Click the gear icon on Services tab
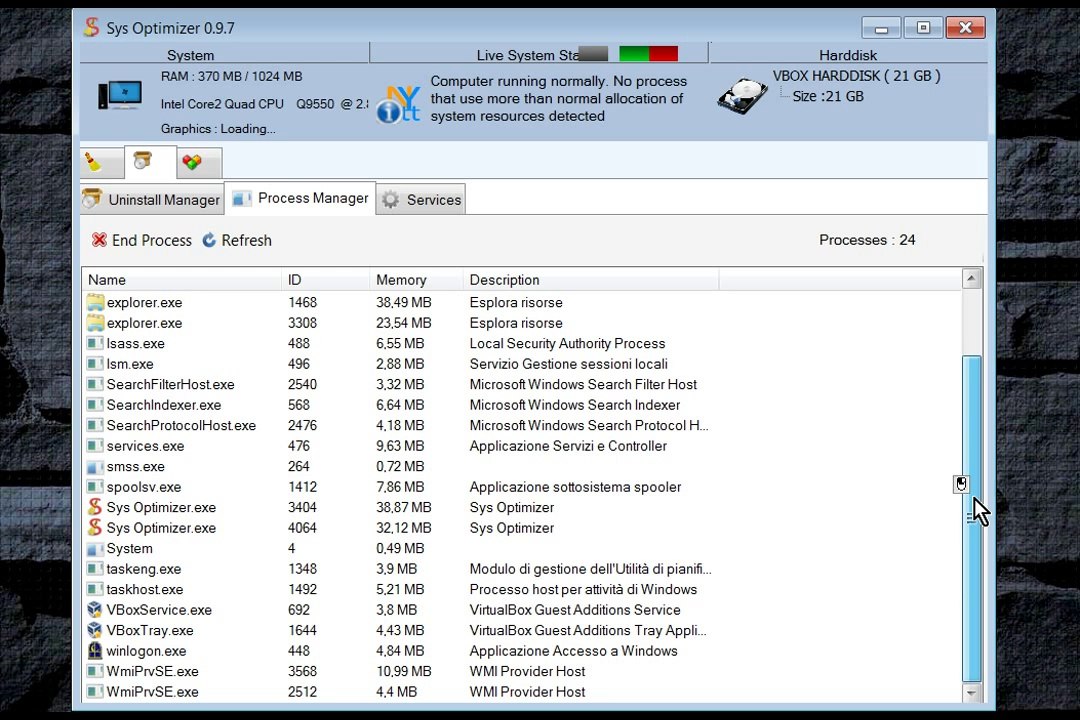Image resolution: width=1080 pixels, height=720 pixels. 391,200
